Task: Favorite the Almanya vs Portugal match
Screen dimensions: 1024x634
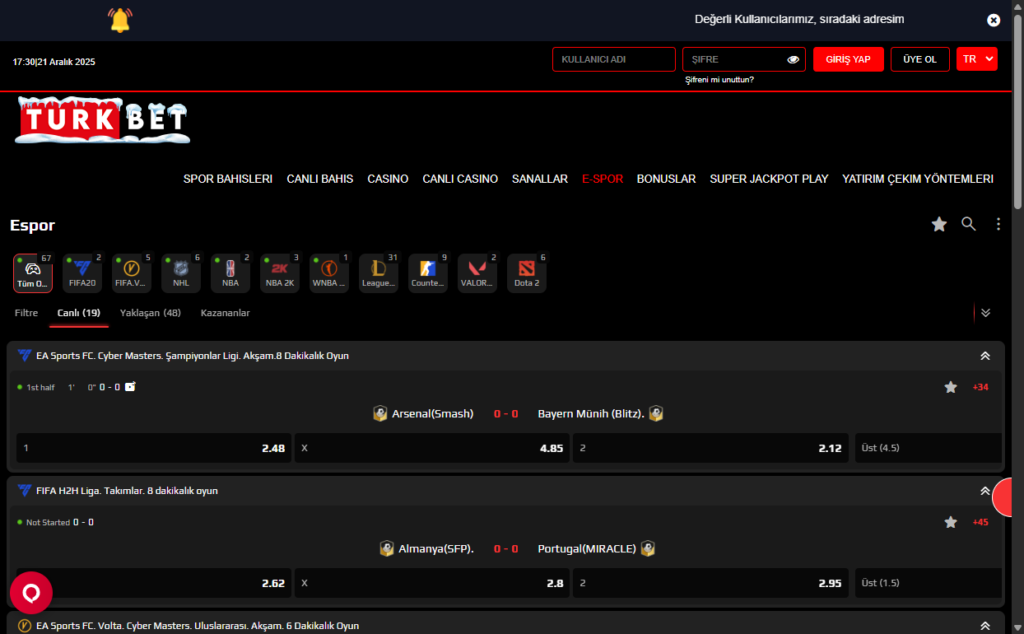Action: 950,522
